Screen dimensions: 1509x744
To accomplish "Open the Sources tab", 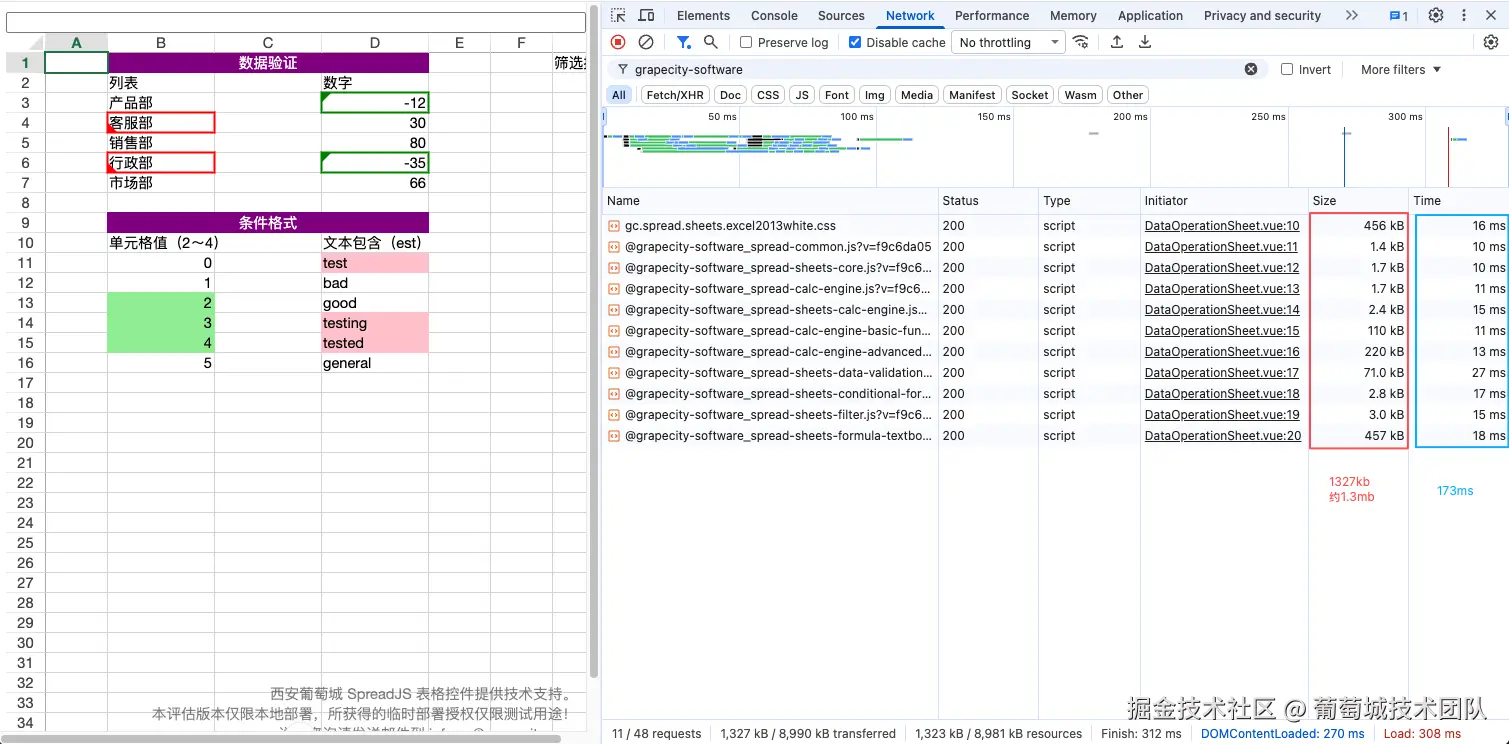I will pos(841,15).
